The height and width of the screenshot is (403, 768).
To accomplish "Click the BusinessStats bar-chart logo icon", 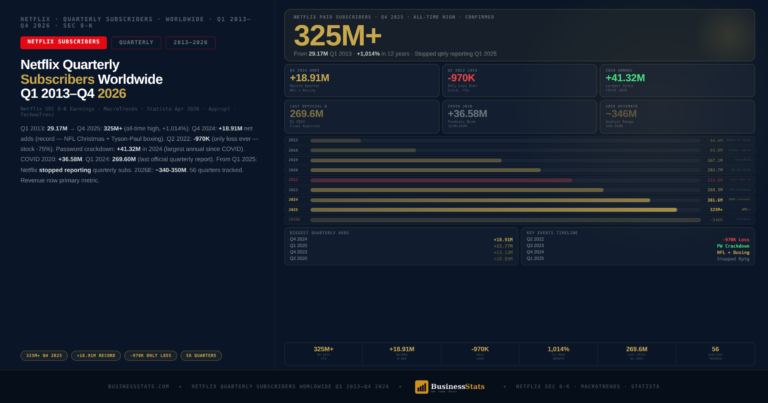I will tap(421, 387).
